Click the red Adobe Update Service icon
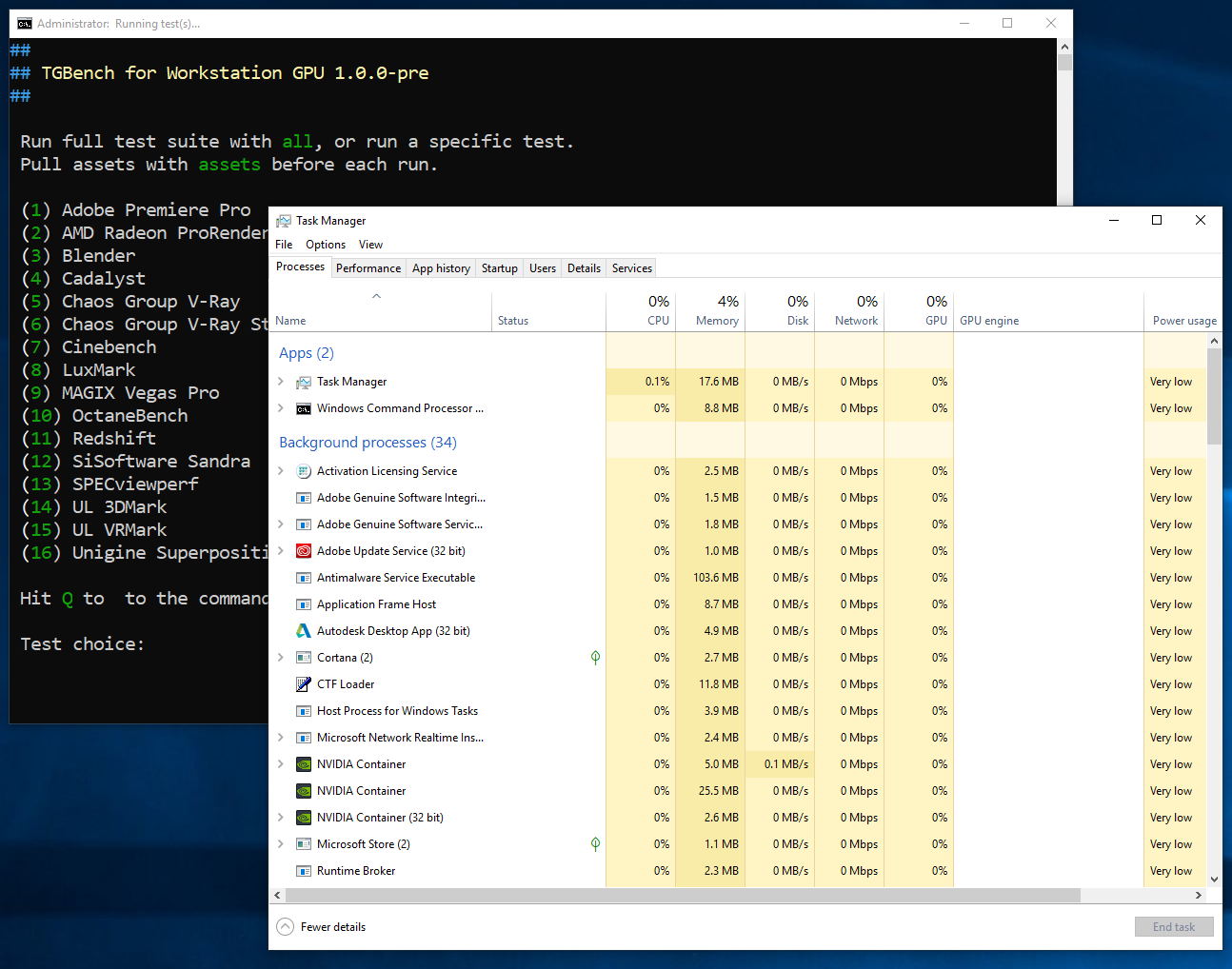The width and height of the screenshot is (1232, 969). (x=304, y=551)
